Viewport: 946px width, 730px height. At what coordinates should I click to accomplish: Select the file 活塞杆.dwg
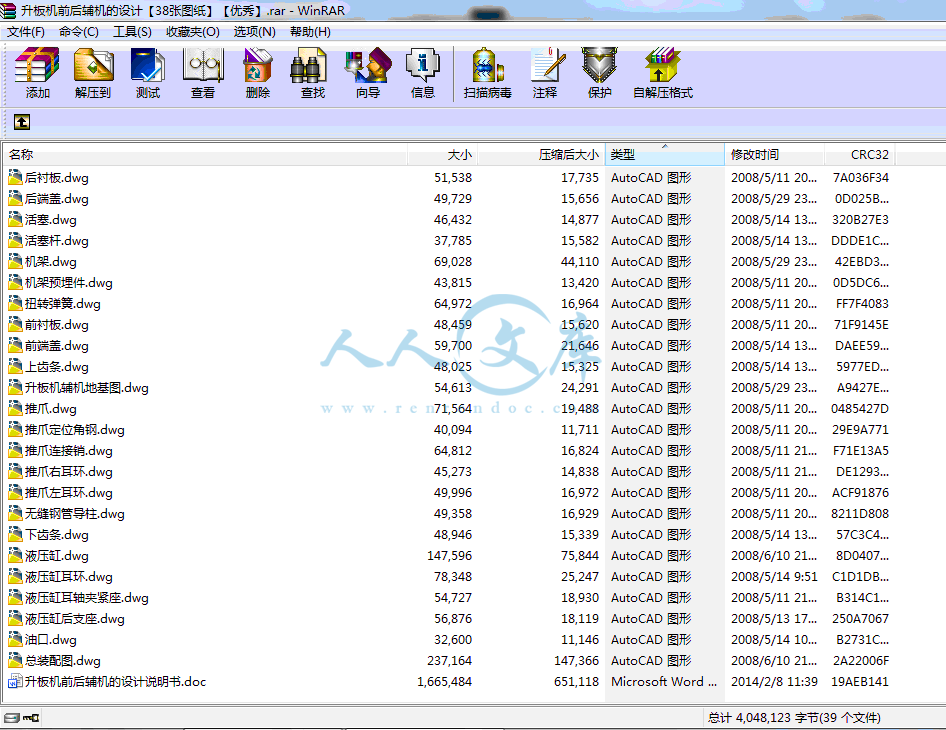(57, 241)
